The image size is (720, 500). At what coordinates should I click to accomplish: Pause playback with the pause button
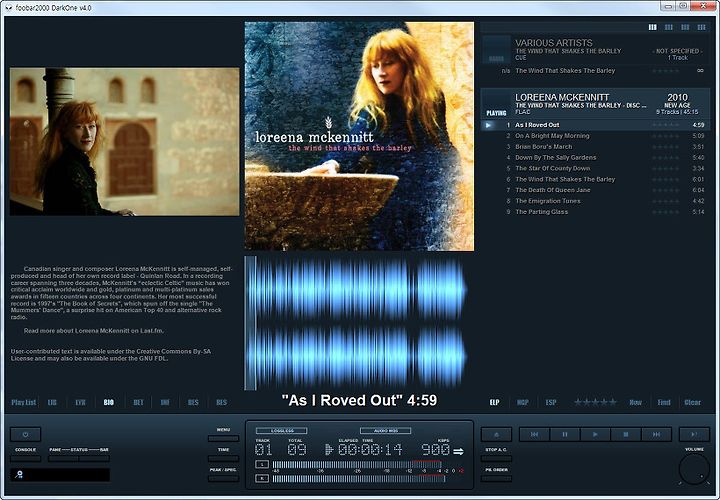(x=565, y=434)
